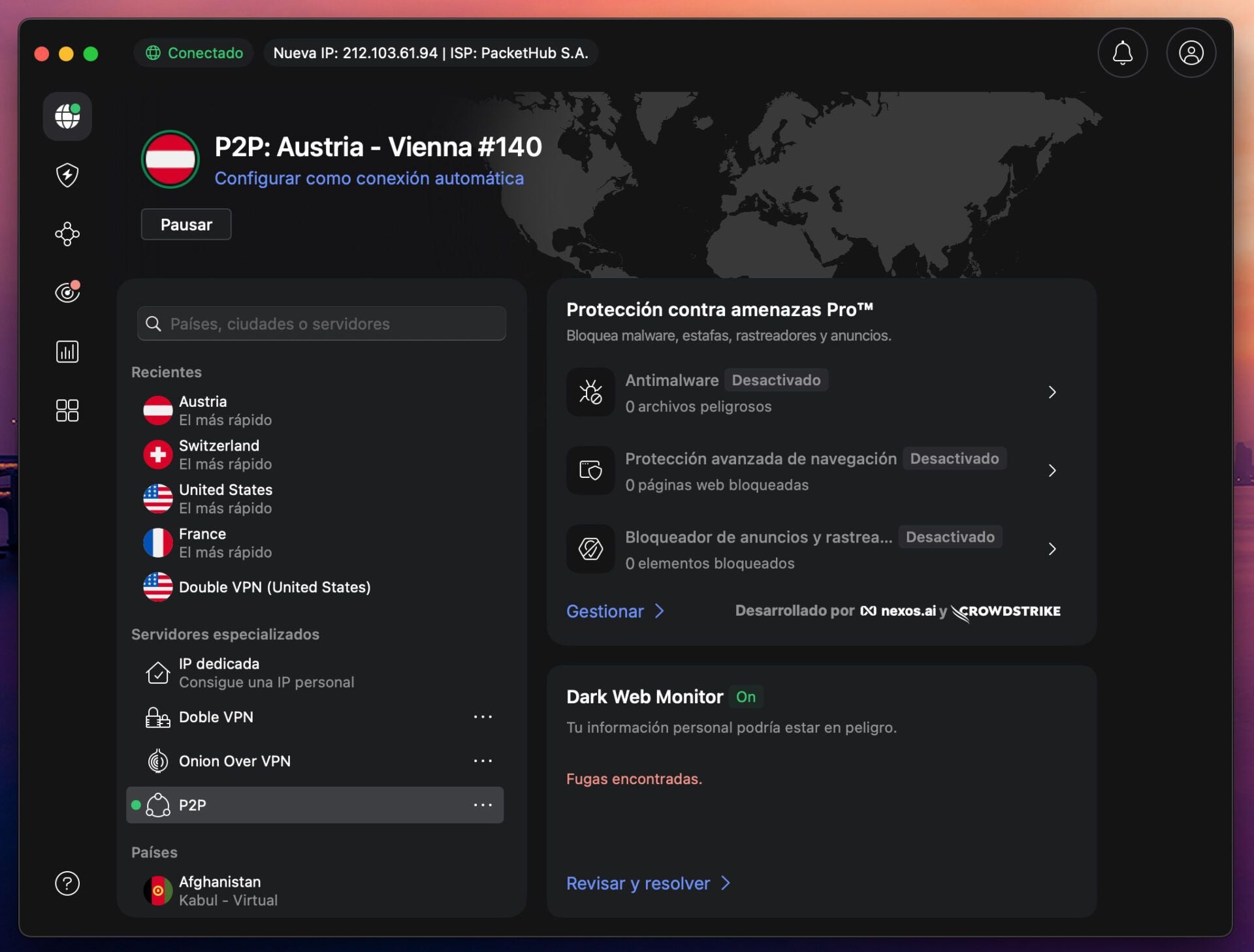Click the nexos.ai logo
This screenshot has width=1254, height=952.
(898, 611)
